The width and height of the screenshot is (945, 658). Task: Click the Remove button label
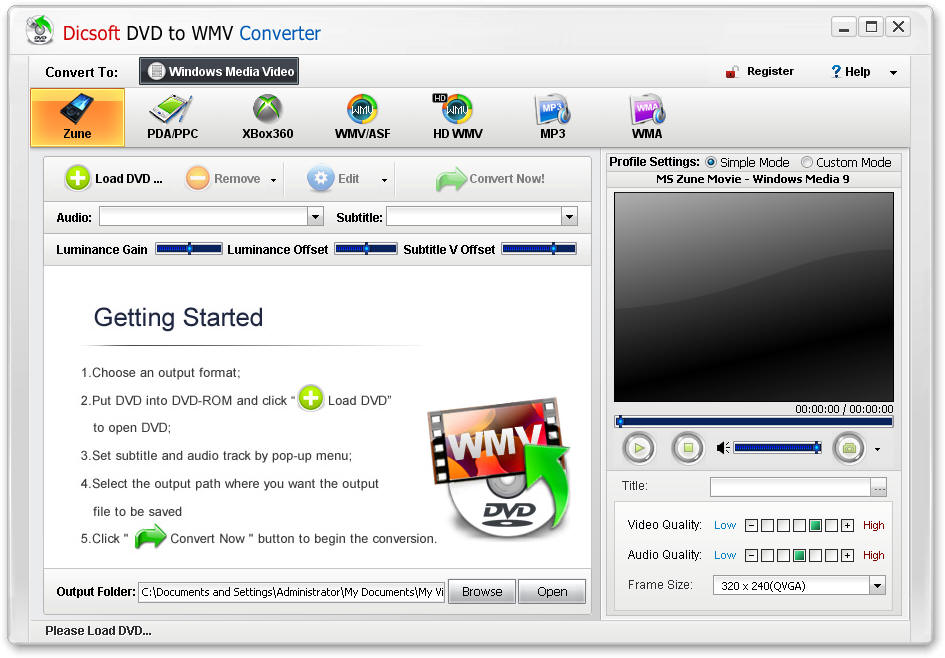coord(237,179)
